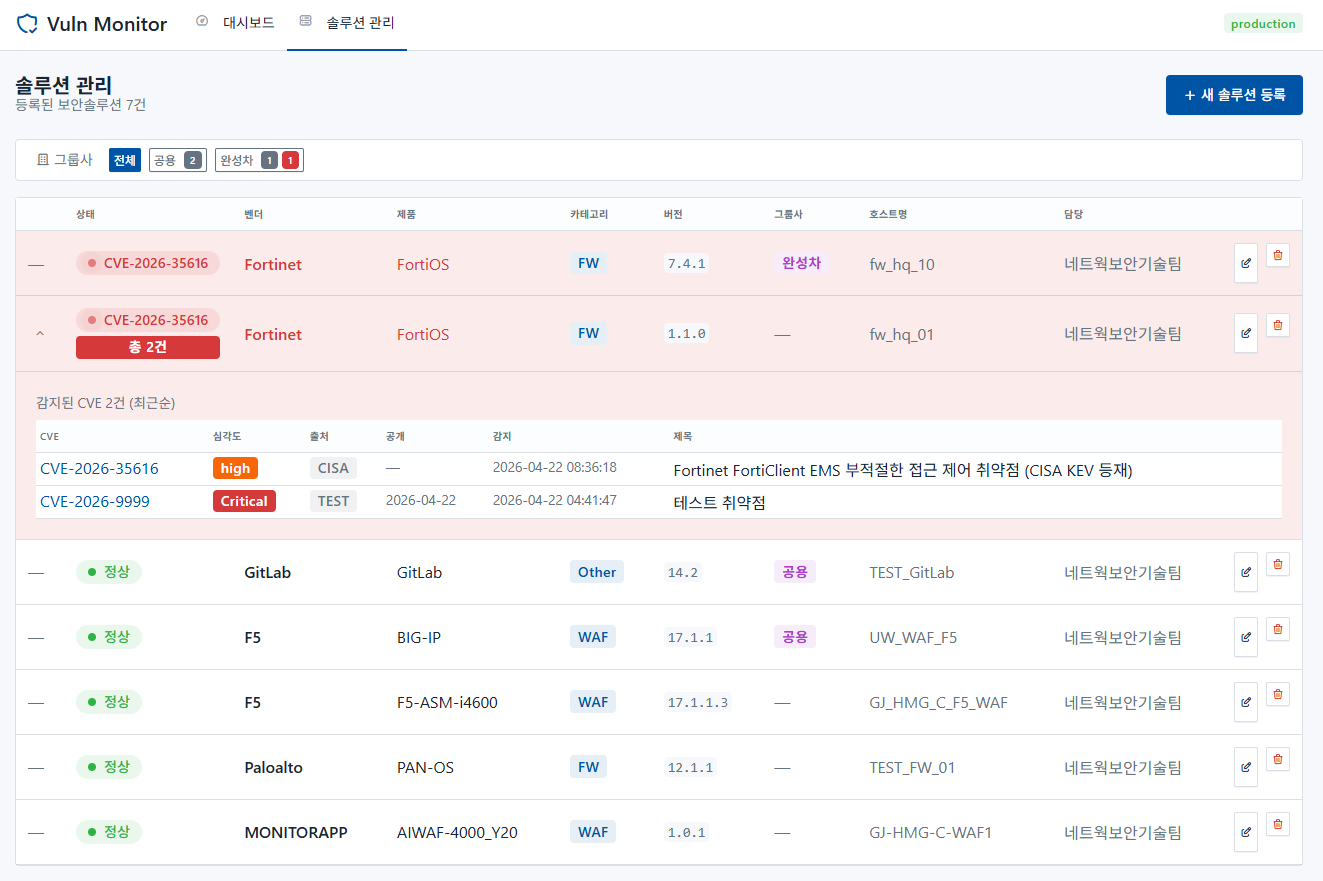Click the Vuln Monitor shield logo
The height and width of the screenshot is (881, 1323).
coord(27,24)
